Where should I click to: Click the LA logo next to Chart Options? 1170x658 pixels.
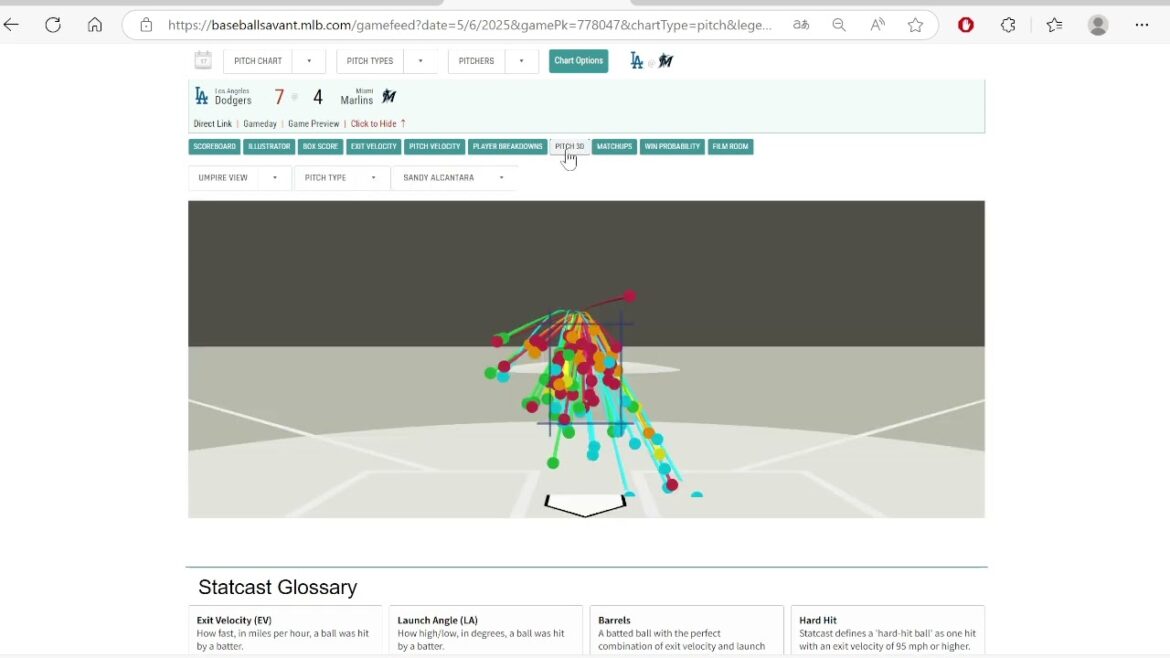click(636, 61)
